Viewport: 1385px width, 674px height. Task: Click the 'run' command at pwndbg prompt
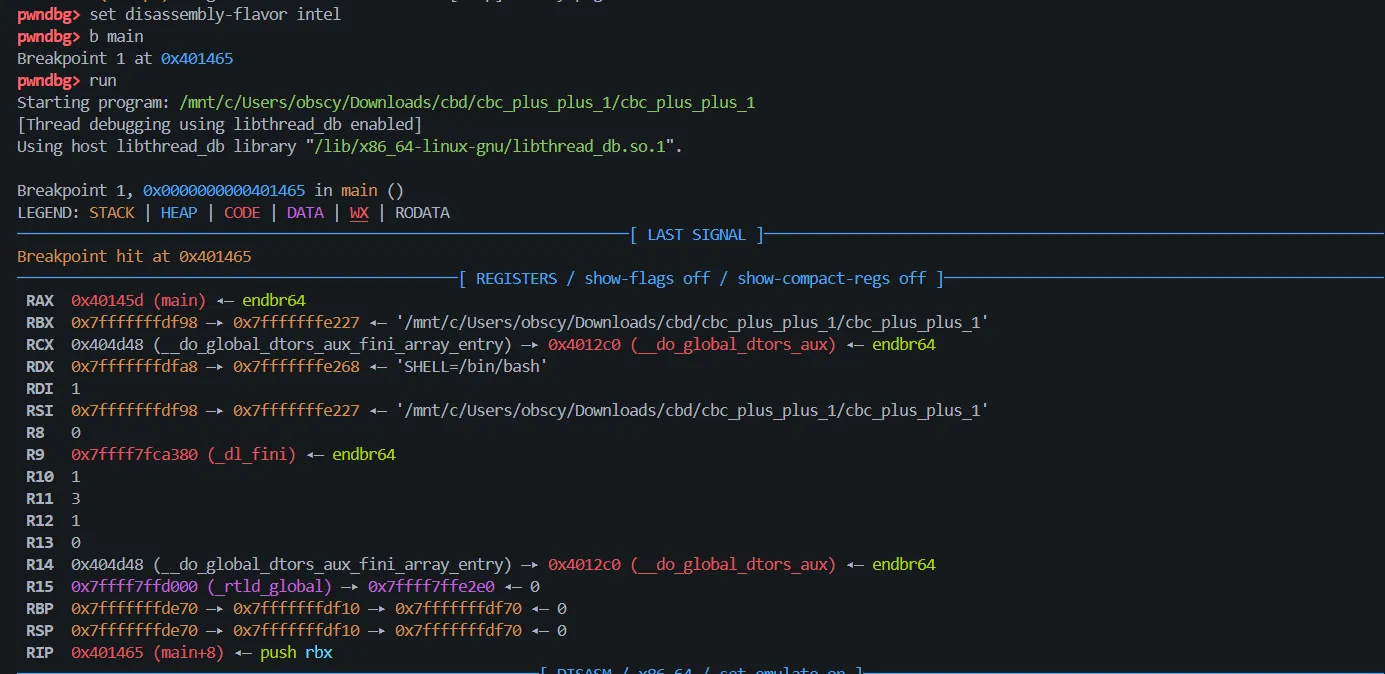pos(103,81)
